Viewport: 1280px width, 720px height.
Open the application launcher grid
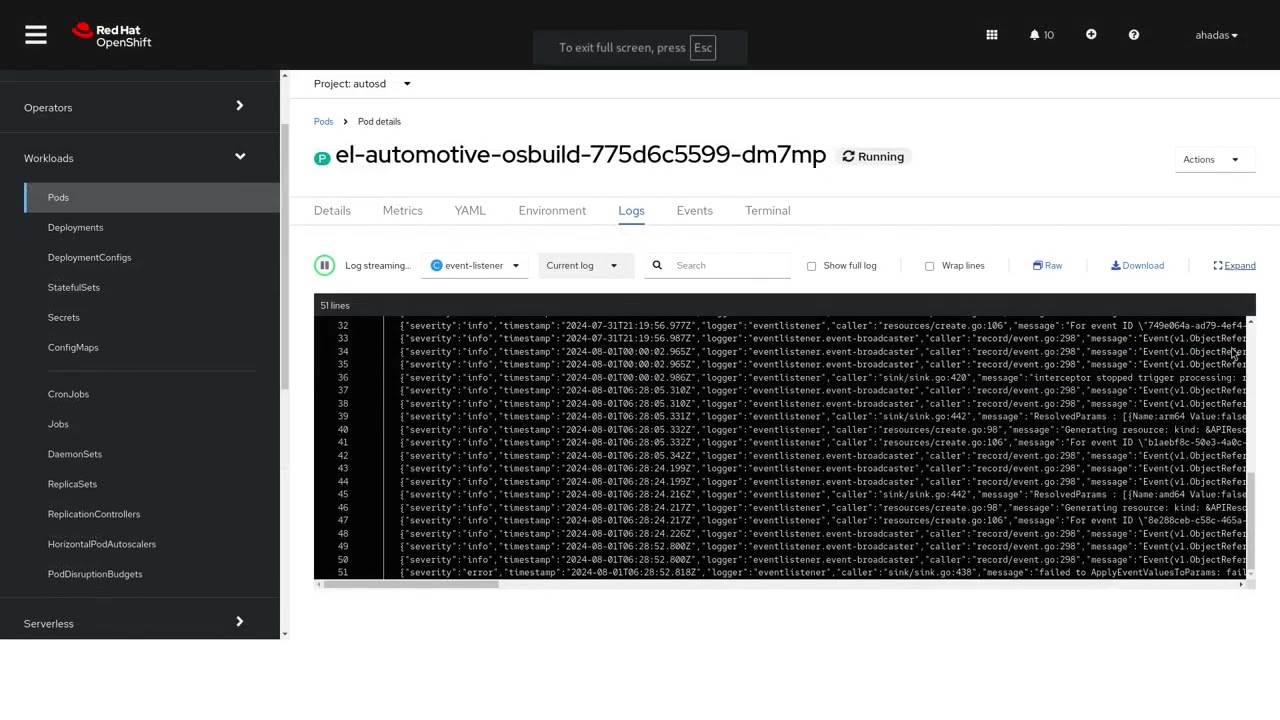pos(992,35)
